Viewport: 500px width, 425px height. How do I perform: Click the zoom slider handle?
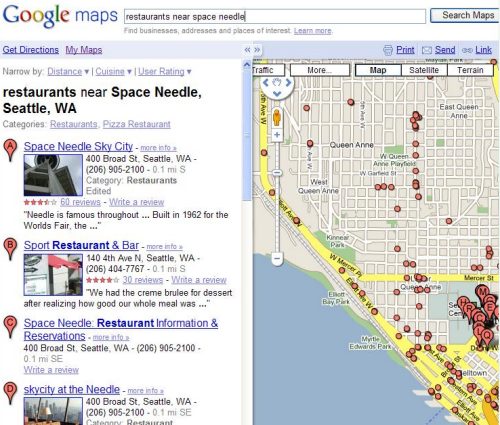pos(277,173)
